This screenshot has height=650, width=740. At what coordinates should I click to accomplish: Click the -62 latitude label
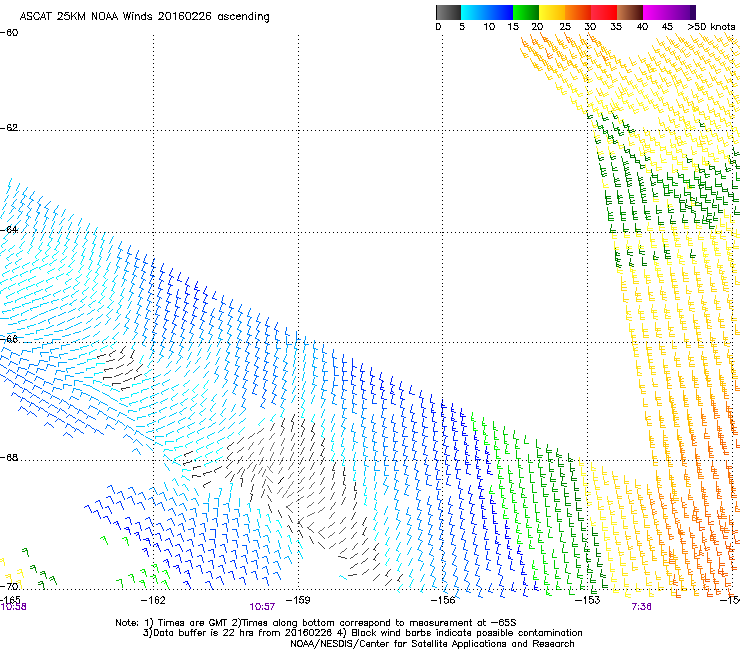click(x=9, y=128)
